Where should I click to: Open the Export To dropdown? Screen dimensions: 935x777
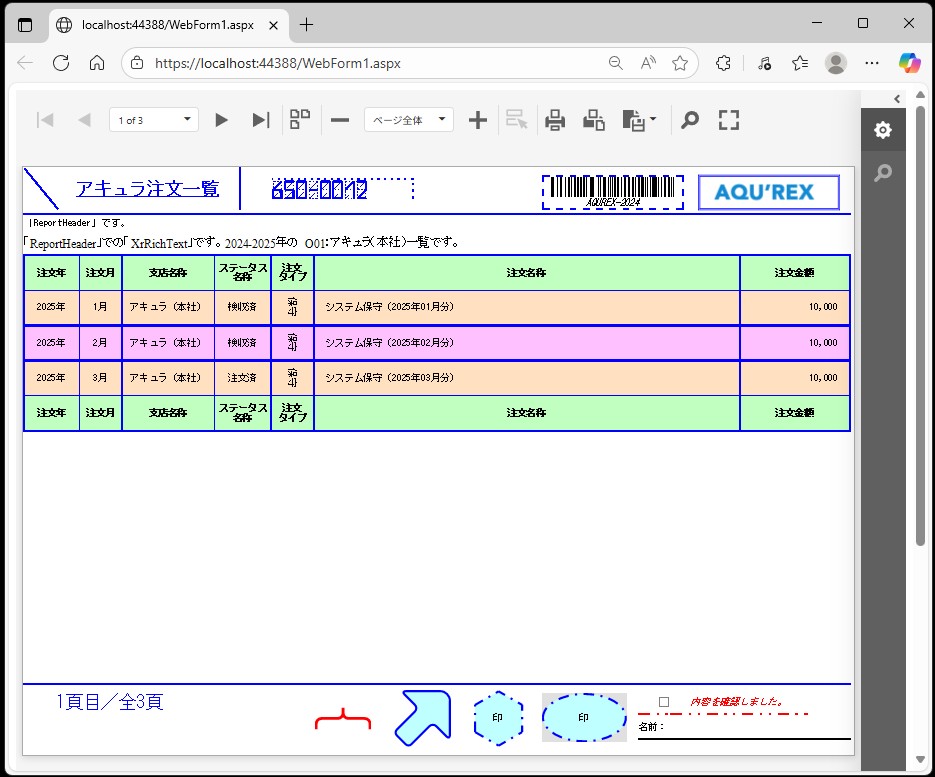click(x=640, y=120)
